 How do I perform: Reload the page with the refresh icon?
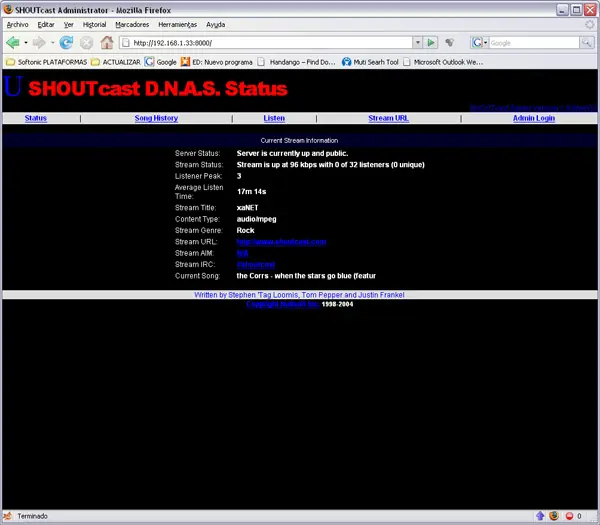point(66,42)
